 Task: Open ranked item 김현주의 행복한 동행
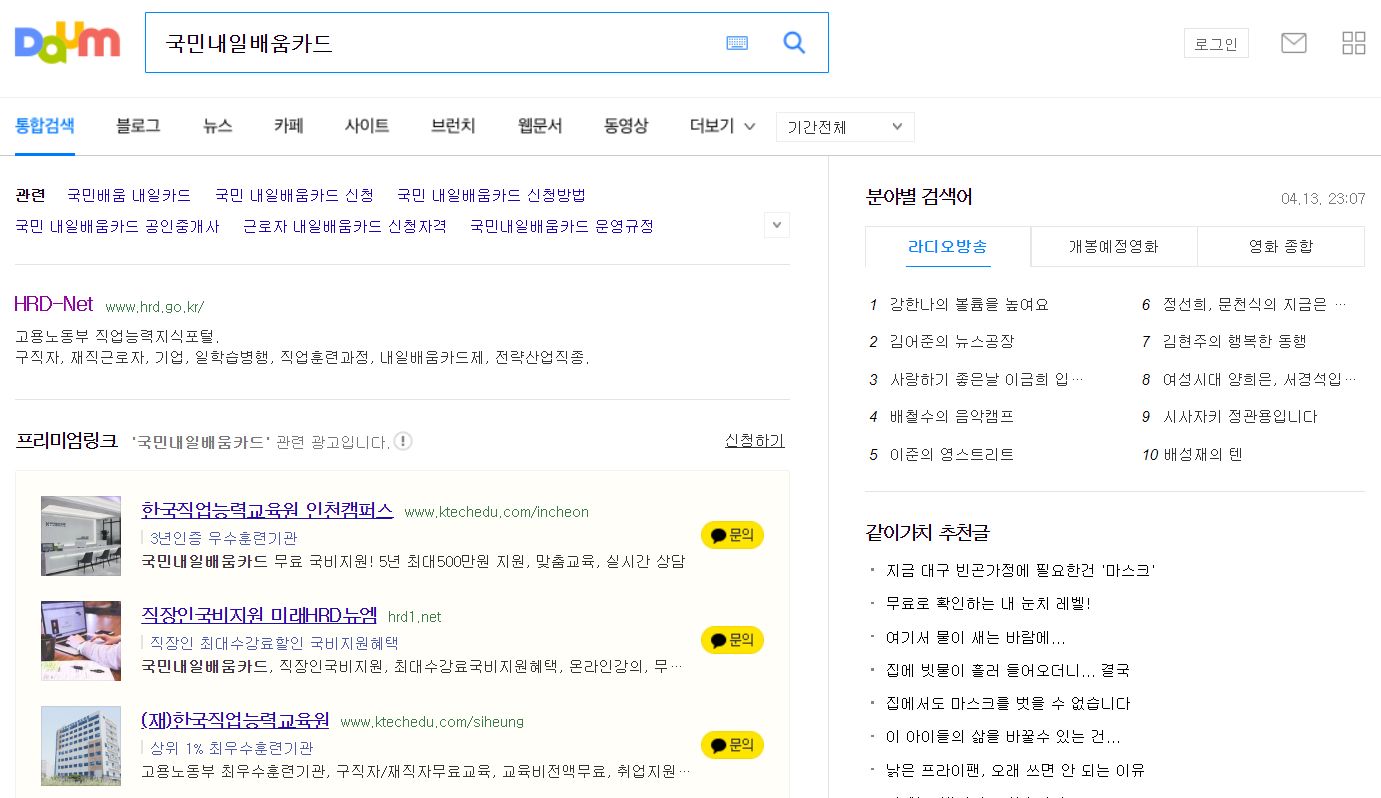(x=1235, y=341)
